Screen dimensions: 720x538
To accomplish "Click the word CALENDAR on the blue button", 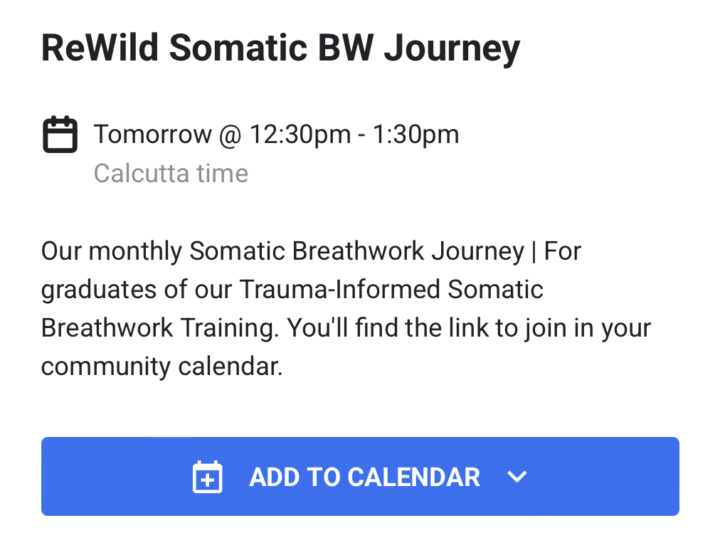I will pyautogui.click(x=414, y=477).
